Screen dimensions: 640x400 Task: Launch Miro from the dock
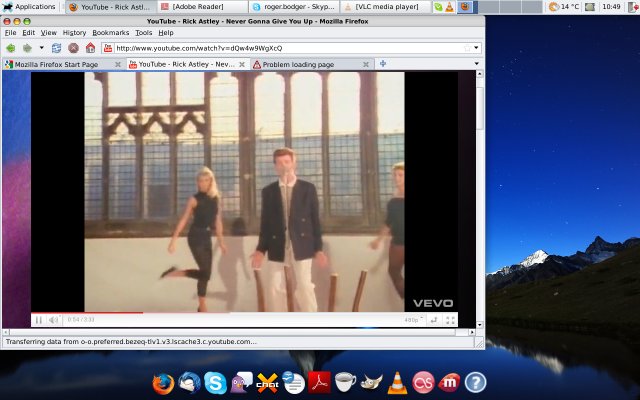pyautogui.click(x=449, y=383)
